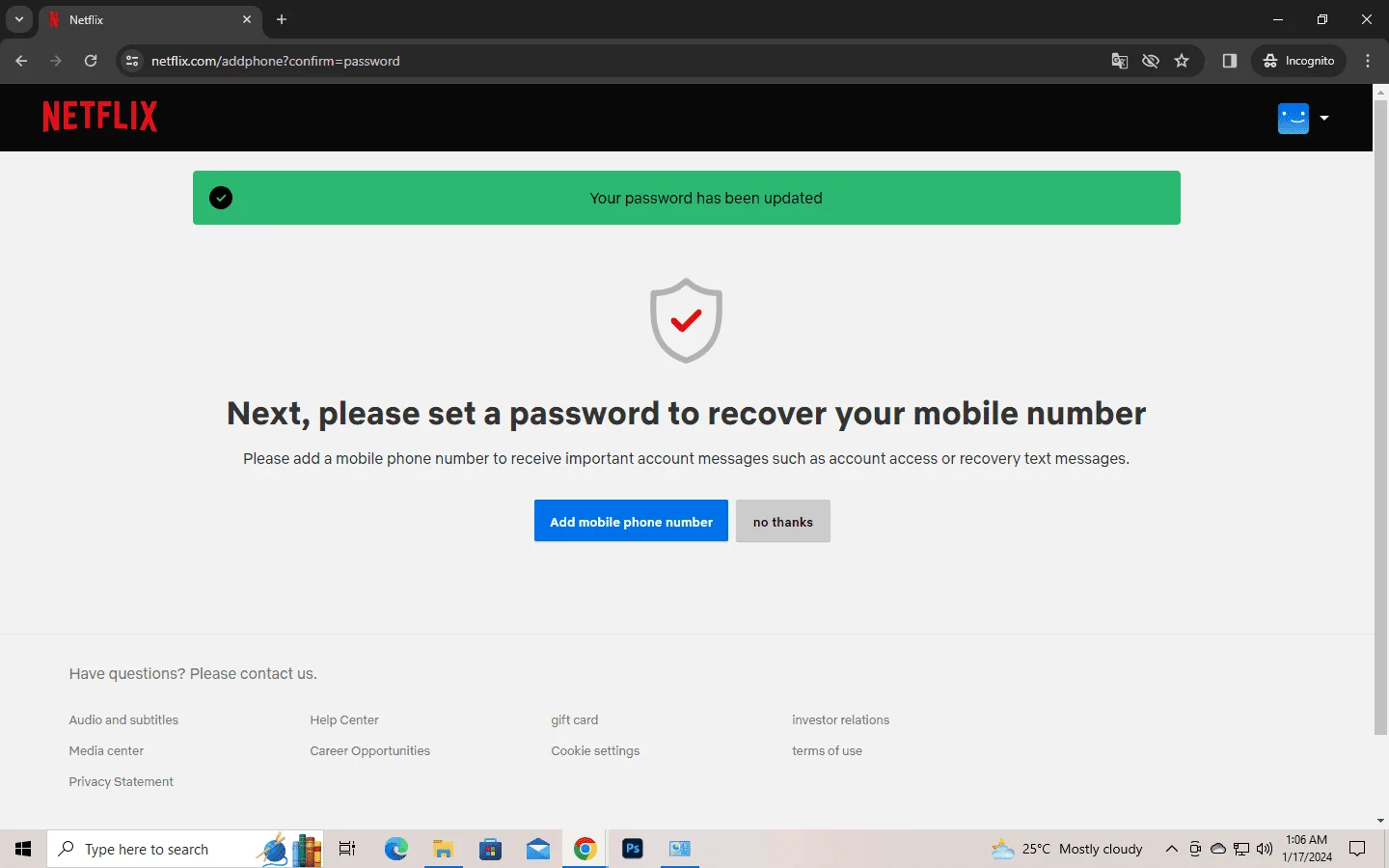Click the Incognito indicator button
1389x868 pixels.
[1298, 61]
